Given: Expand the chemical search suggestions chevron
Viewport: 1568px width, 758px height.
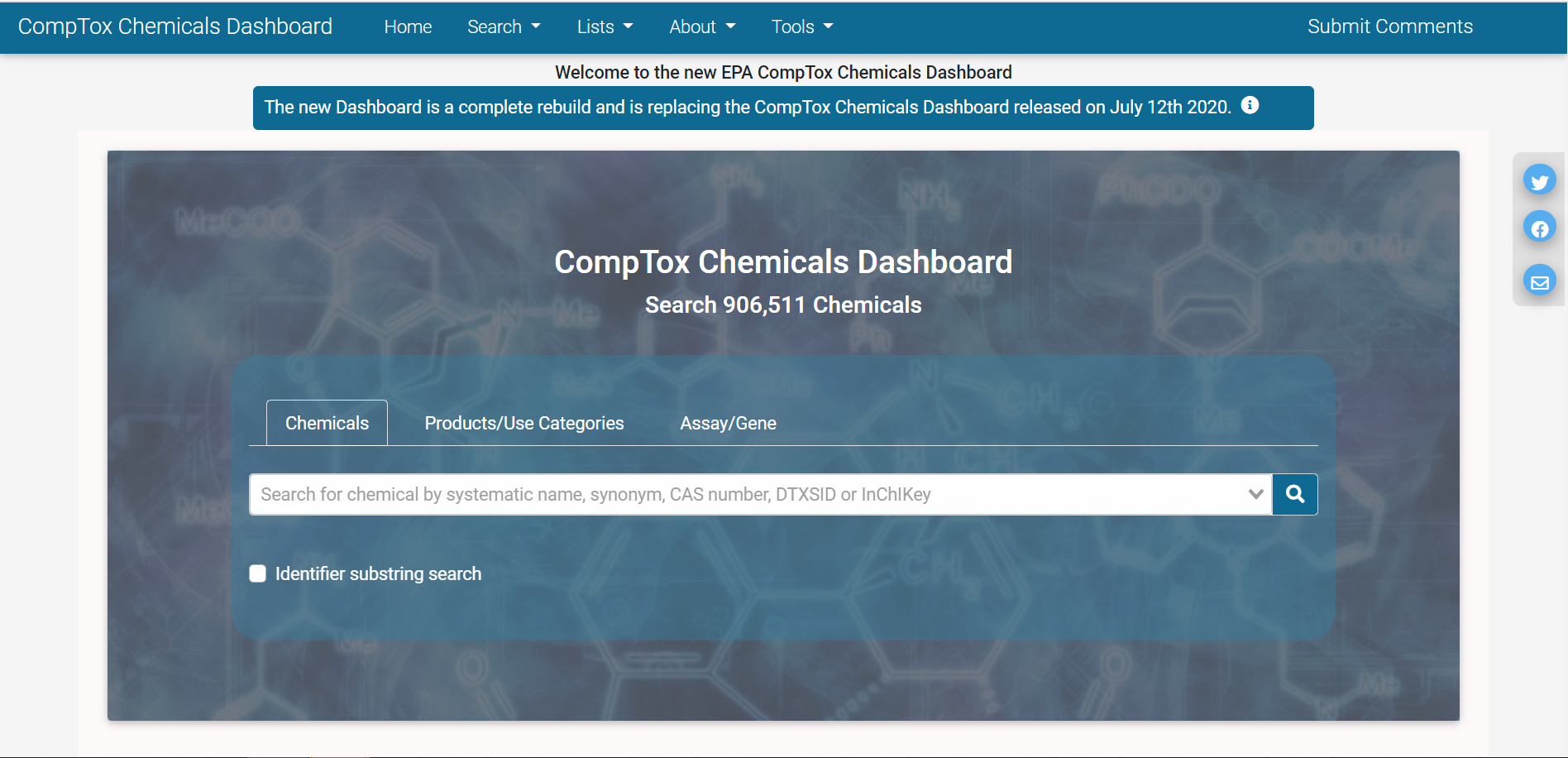Looking at the screenshot, I should tap(1255, 494).
